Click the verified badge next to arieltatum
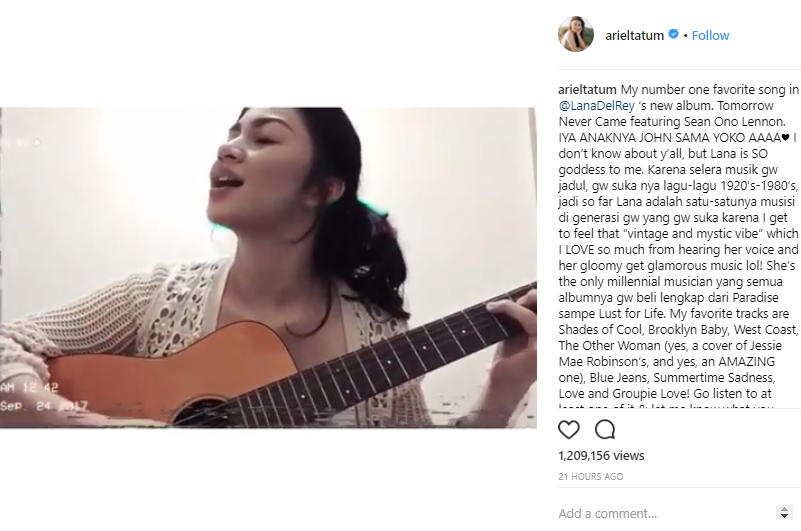This screenshot has width=801, height=531. 673,34
